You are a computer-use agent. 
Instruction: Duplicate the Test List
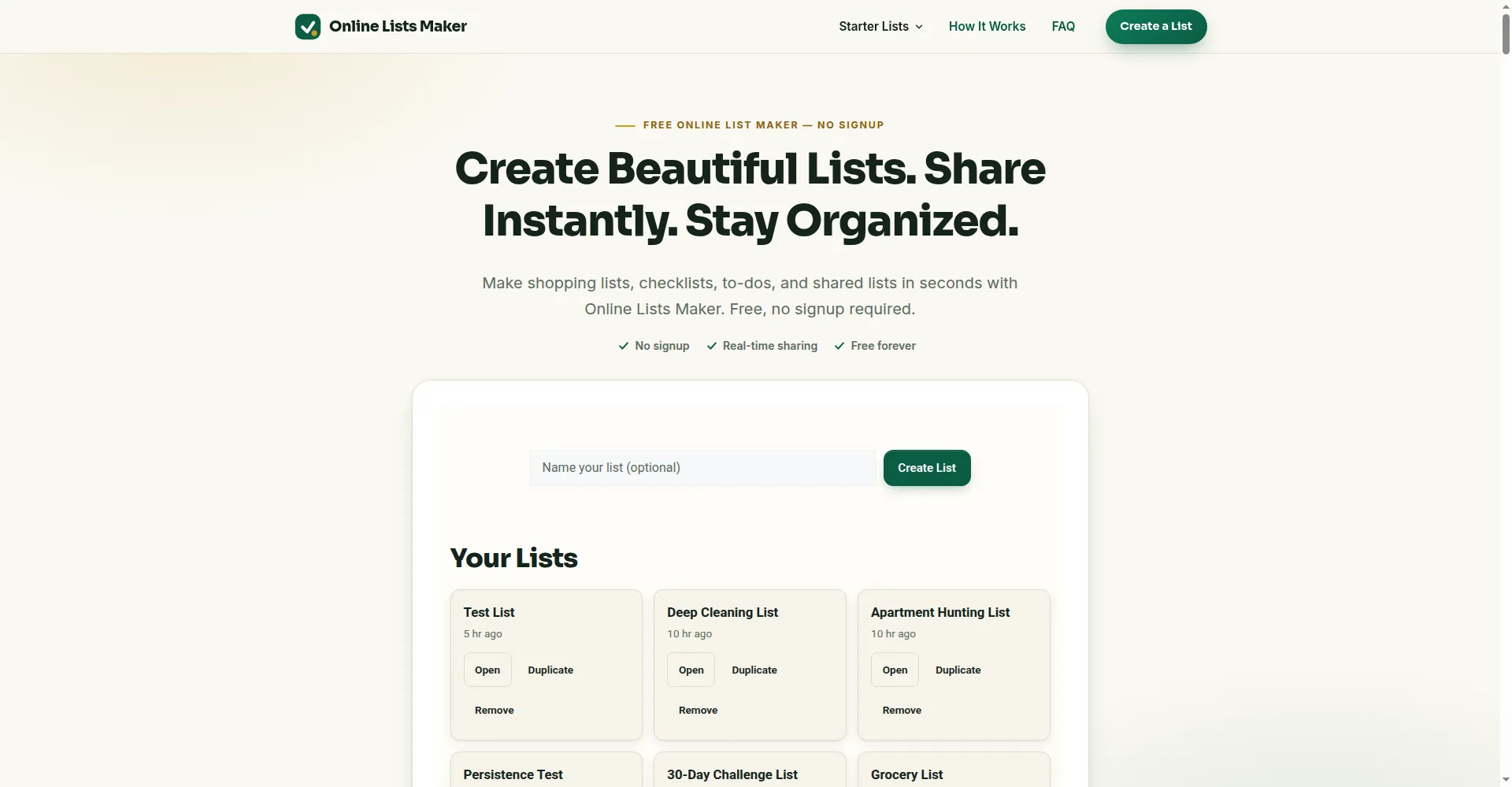click(550, 670)
